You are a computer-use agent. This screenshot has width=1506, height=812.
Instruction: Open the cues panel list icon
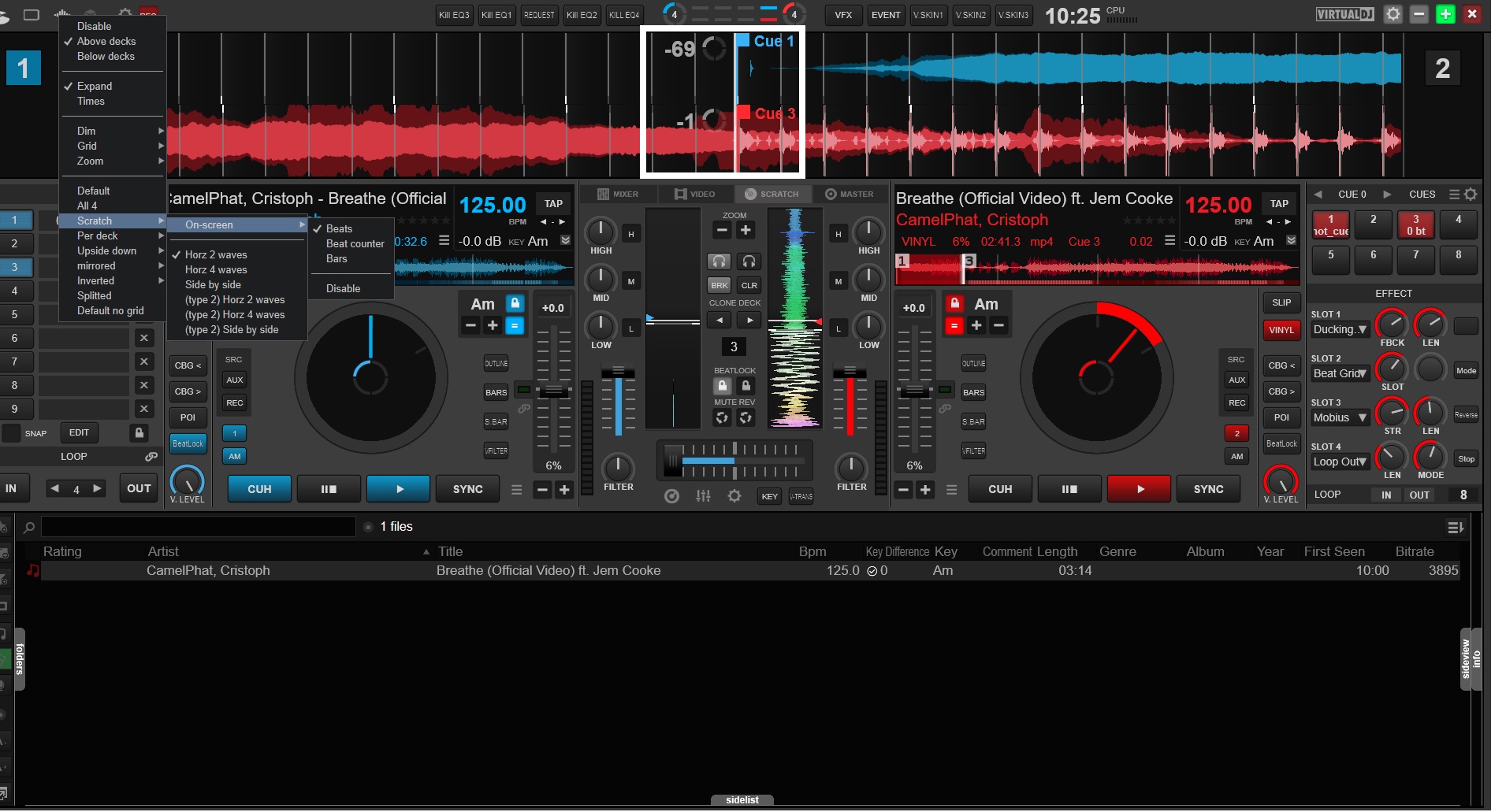coord(1455,194)
